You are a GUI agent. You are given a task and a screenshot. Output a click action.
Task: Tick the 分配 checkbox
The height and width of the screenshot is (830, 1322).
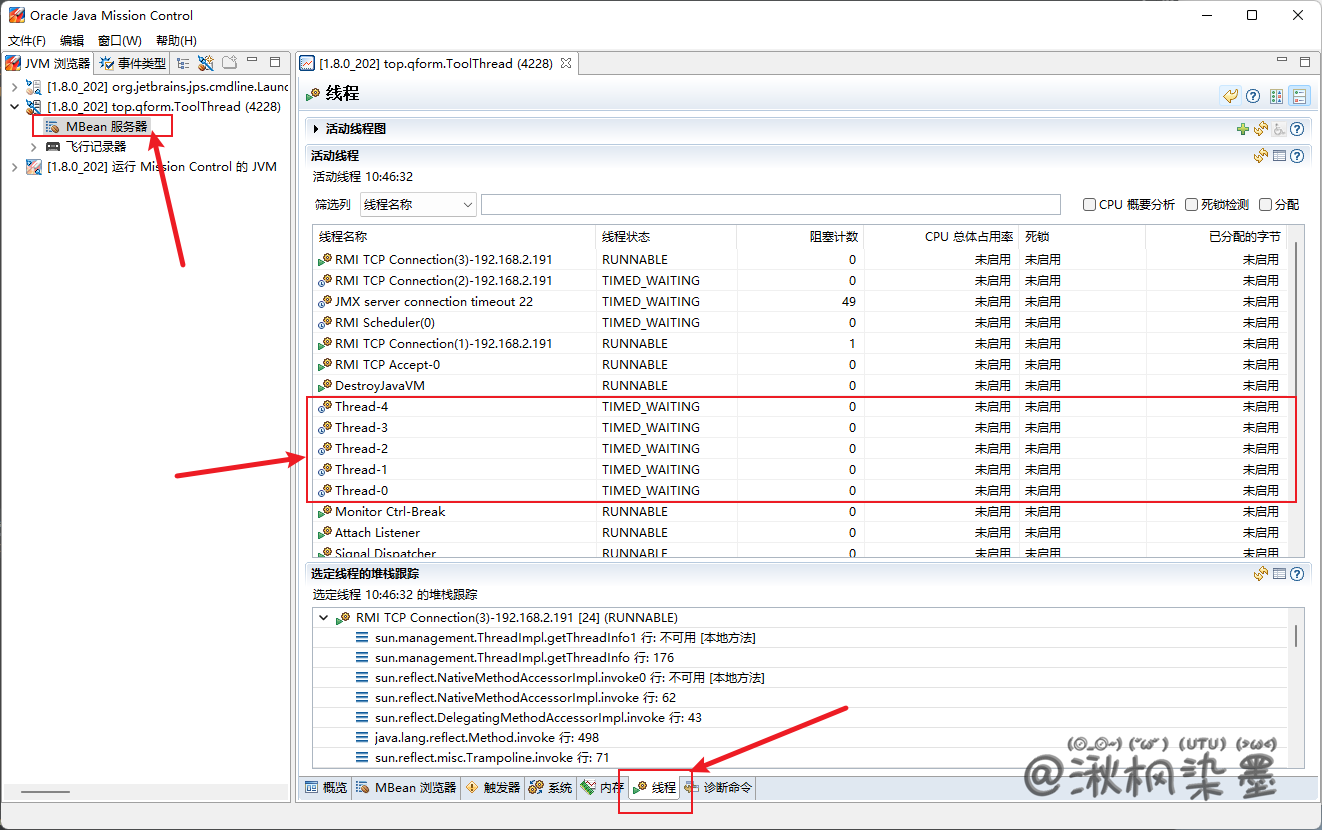(1265, 205)
